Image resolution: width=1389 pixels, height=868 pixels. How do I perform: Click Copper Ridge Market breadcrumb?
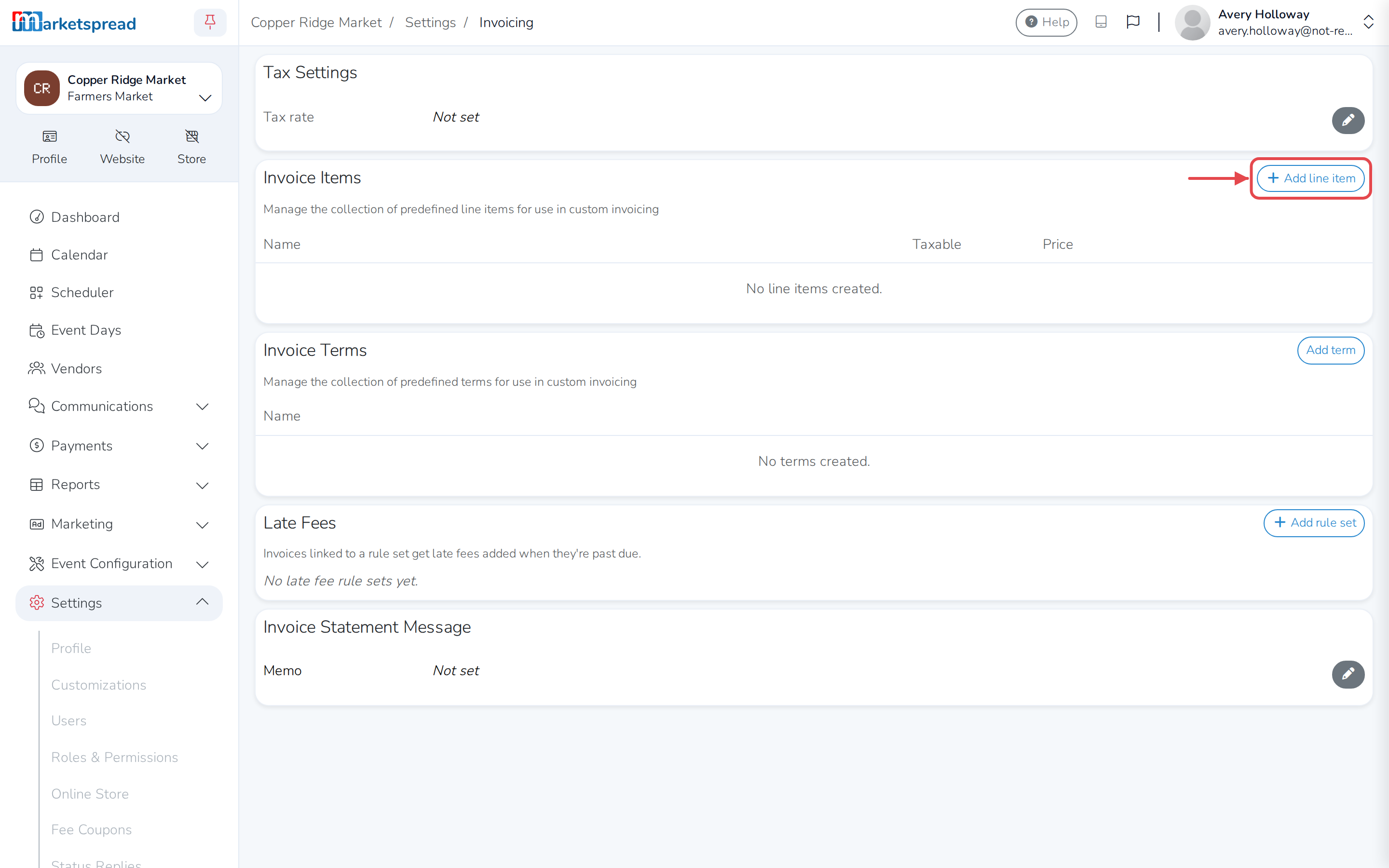click(316, 22)
